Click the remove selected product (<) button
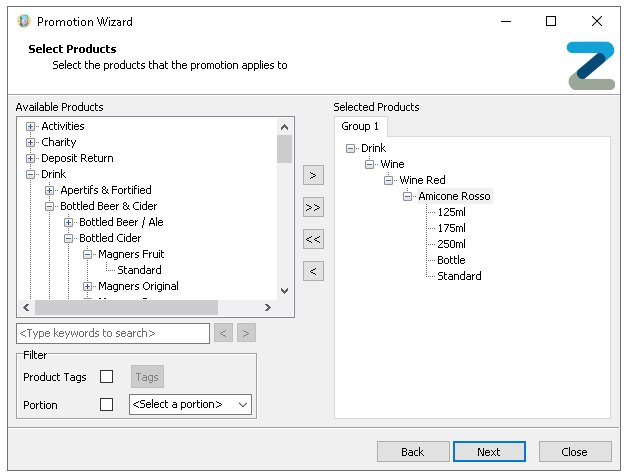627x475 pixels. 313,272
